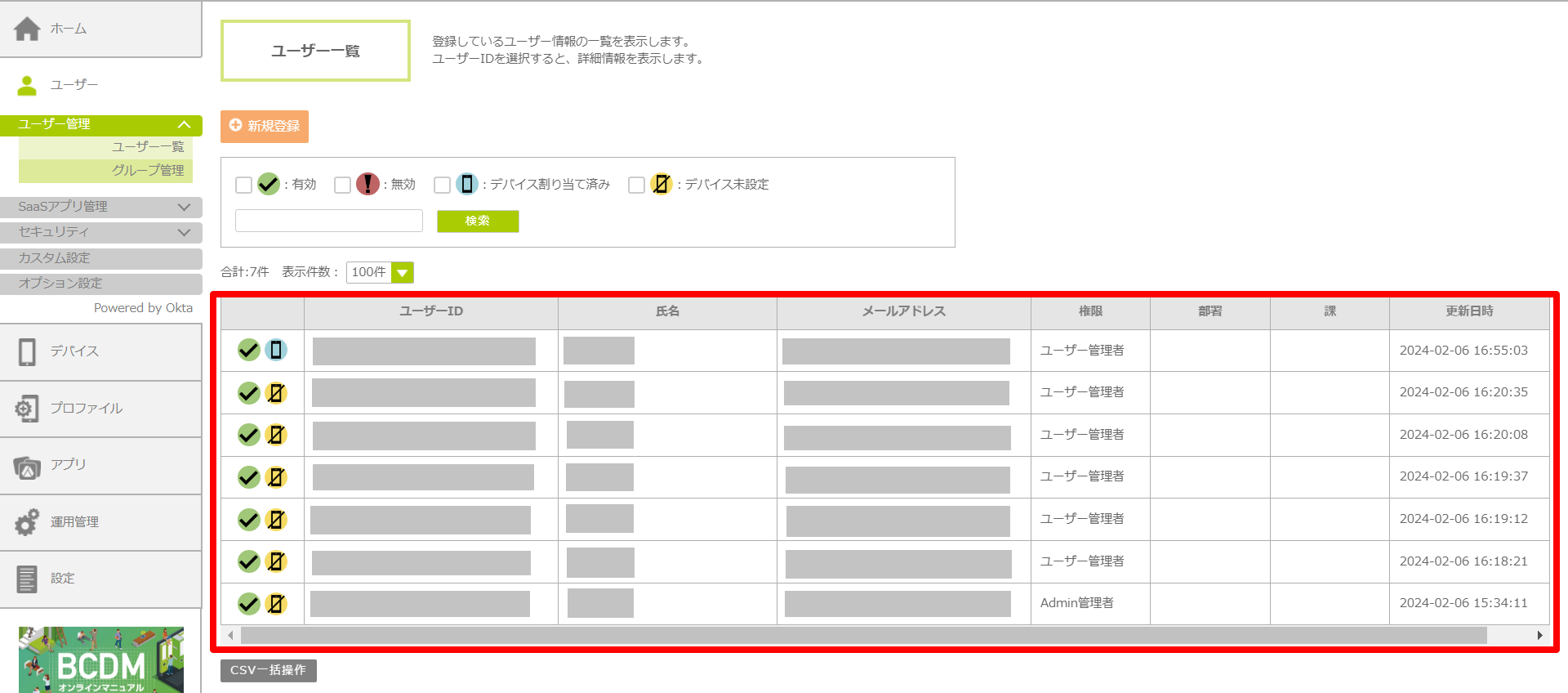This screenshot has height=693, width=1568.
Task: Select グループ管理 in the submenu
Action: 148,170
